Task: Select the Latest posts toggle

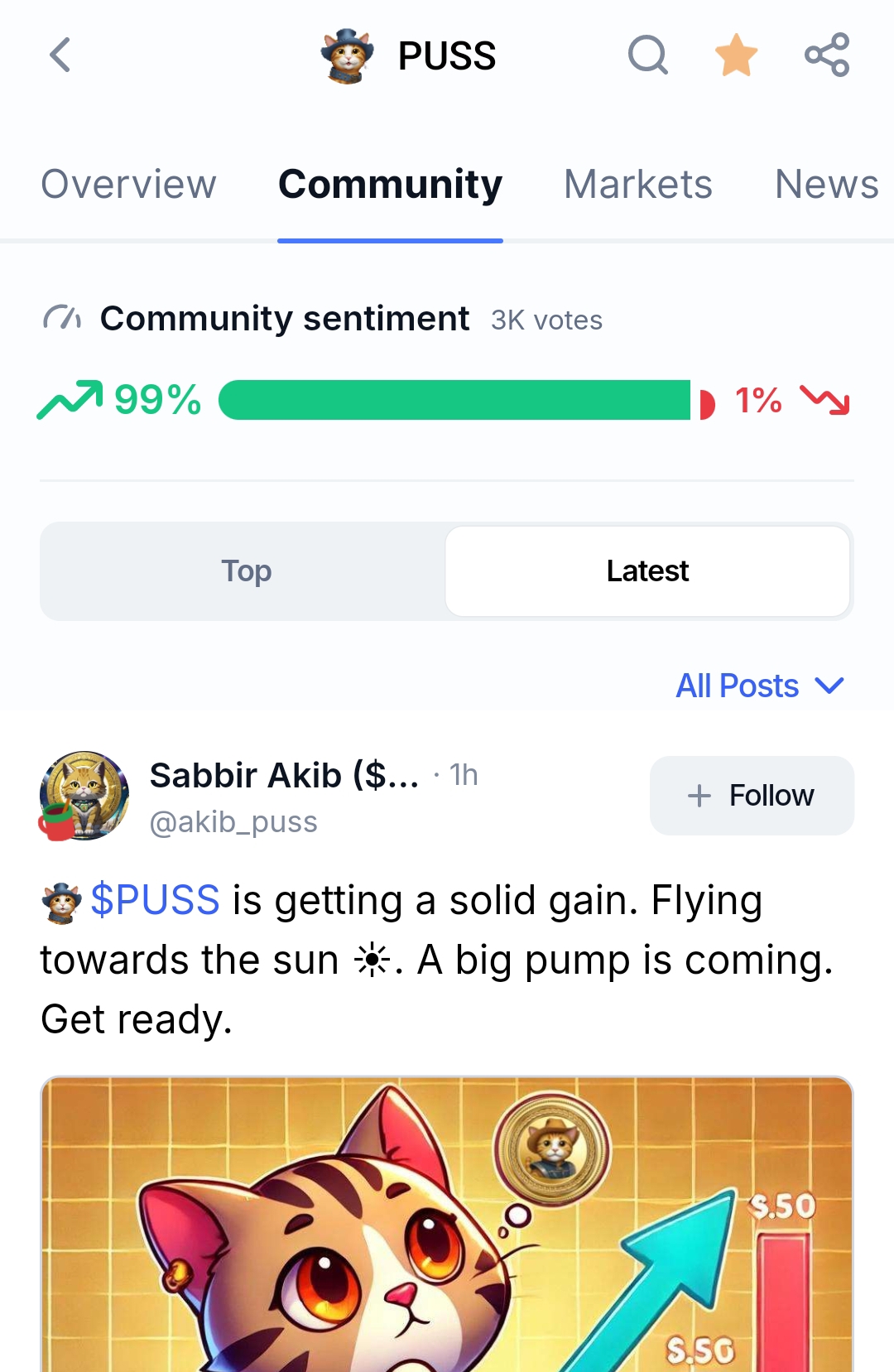Action: 647,571
